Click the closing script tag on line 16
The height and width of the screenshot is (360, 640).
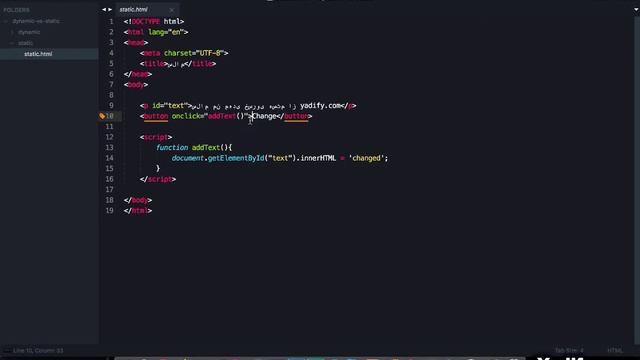[158, 179]
